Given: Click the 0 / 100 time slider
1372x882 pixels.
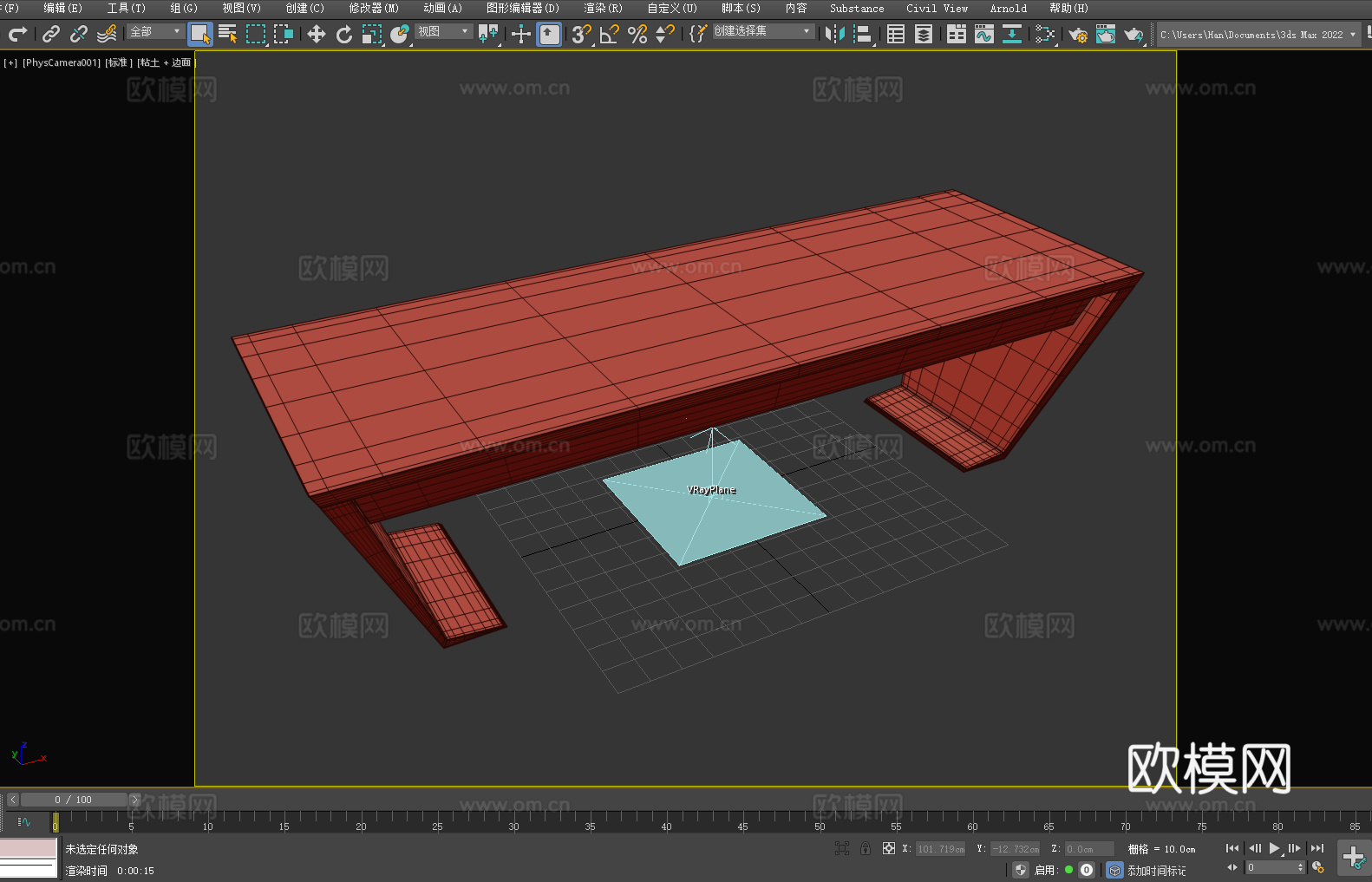Looking at the screenshot, I should [x=74, y=800].
